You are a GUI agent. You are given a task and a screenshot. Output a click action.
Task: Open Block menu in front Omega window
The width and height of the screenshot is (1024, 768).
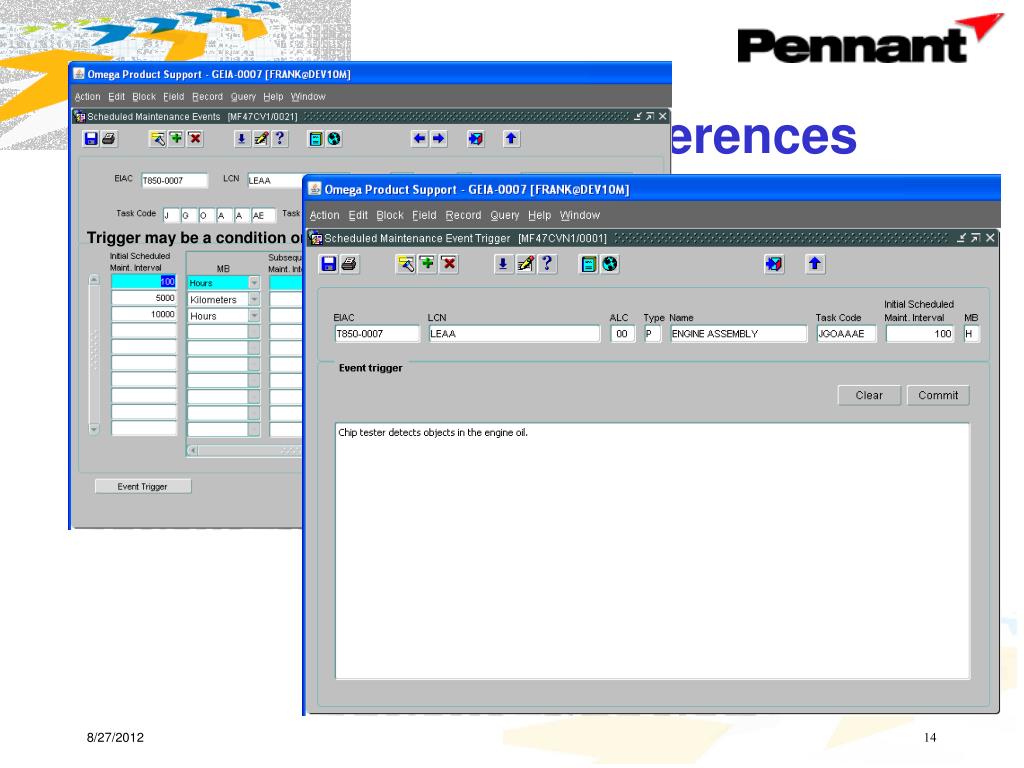(390, 215)
